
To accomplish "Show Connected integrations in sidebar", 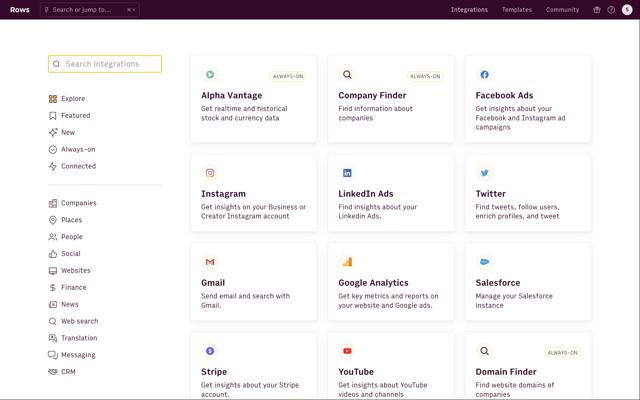I will coord(78,166).
